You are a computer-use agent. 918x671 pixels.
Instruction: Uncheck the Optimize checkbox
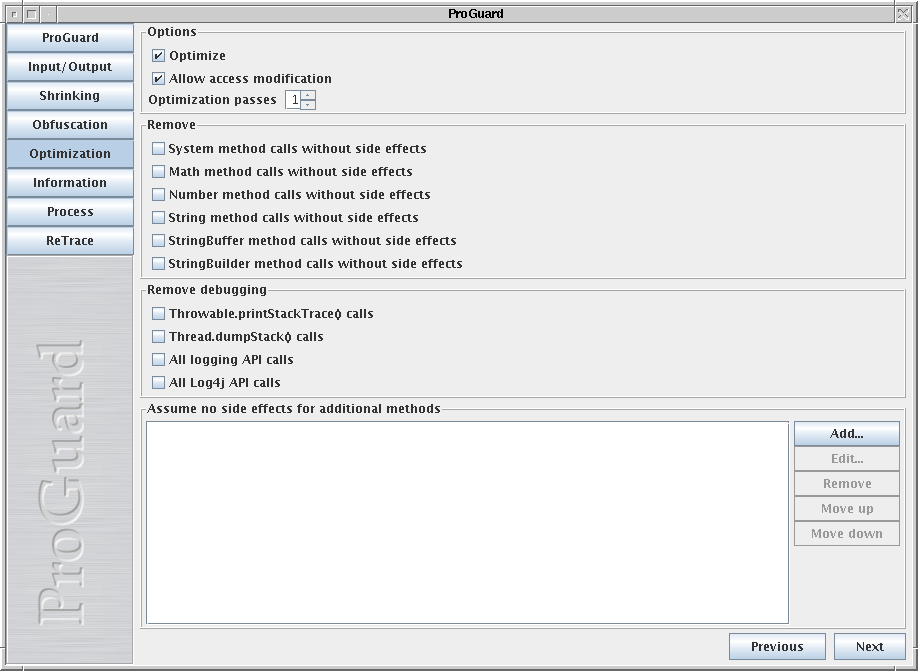(x=158, y=56)
